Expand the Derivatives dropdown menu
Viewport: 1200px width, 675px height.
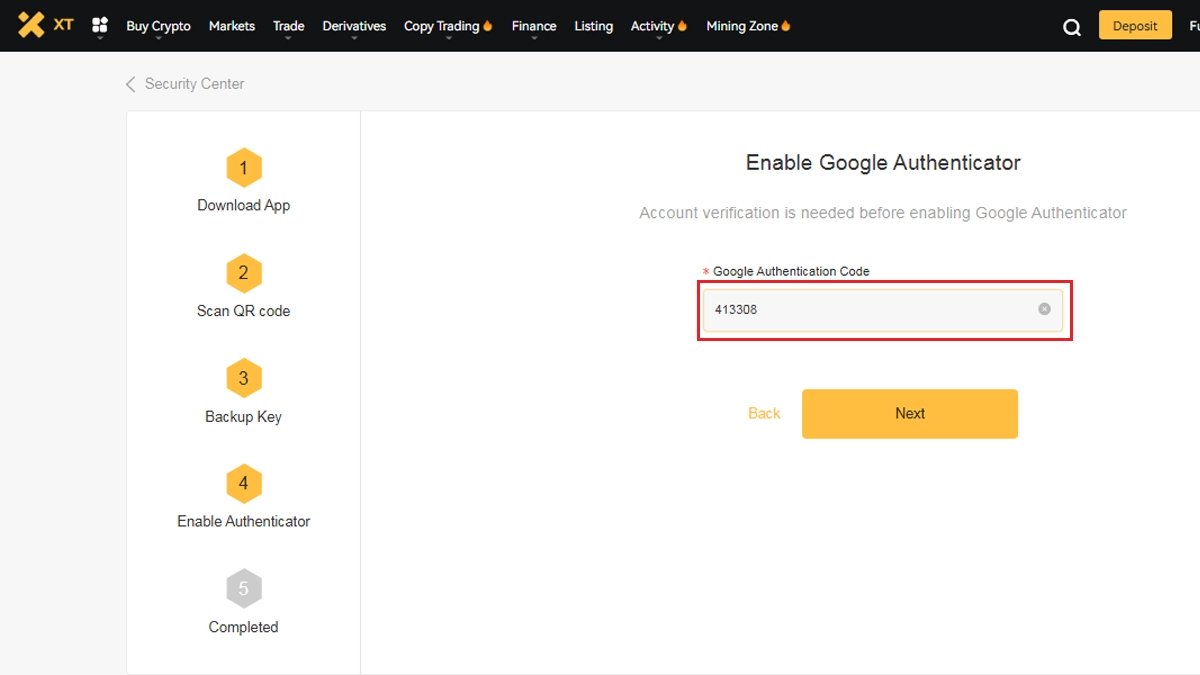[354, 26]
